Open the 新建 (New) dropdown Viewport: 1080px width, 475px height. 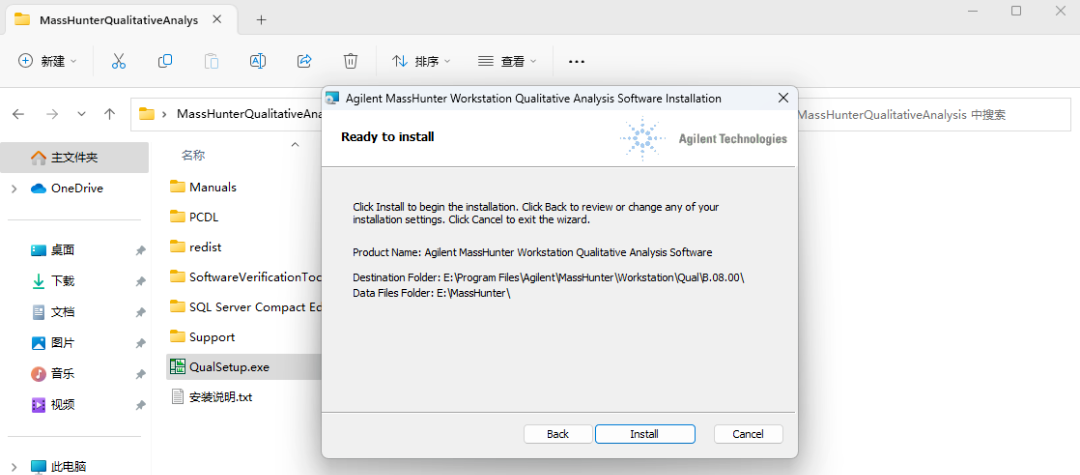click(x=47, y=61)
